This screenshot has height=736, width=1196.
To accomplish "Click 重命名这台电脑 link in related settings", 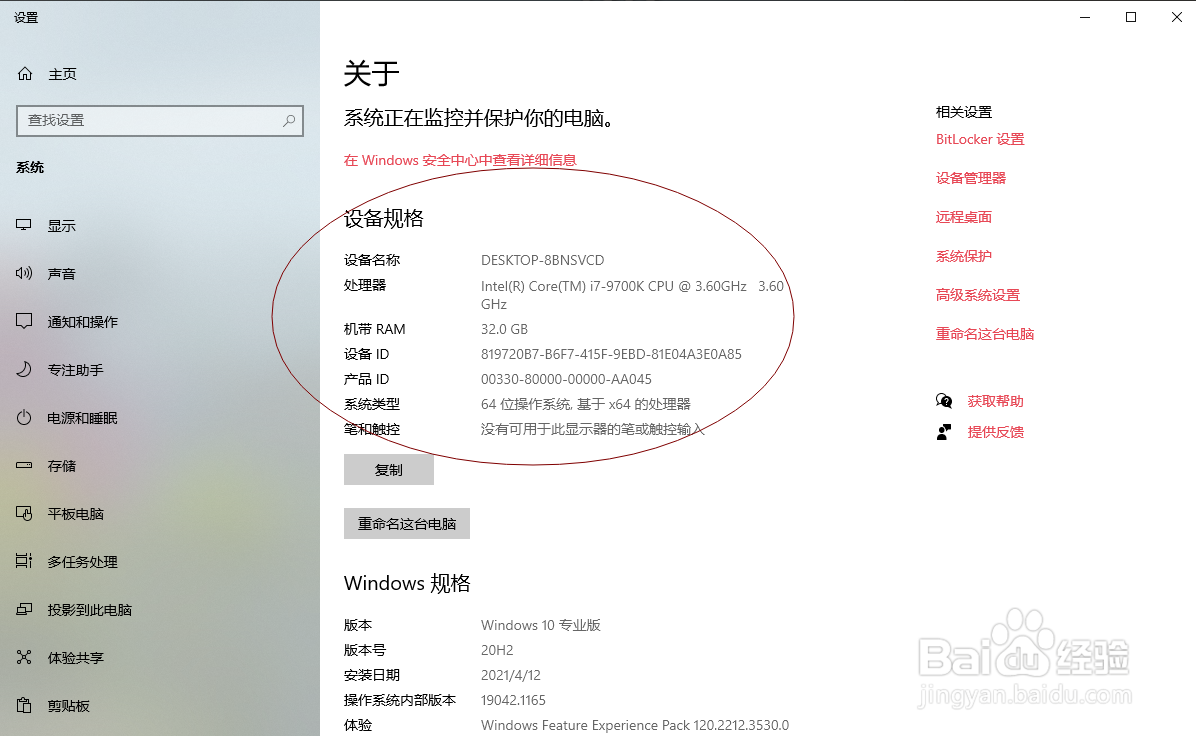I will pyautogui.click(x=985, y=334).
